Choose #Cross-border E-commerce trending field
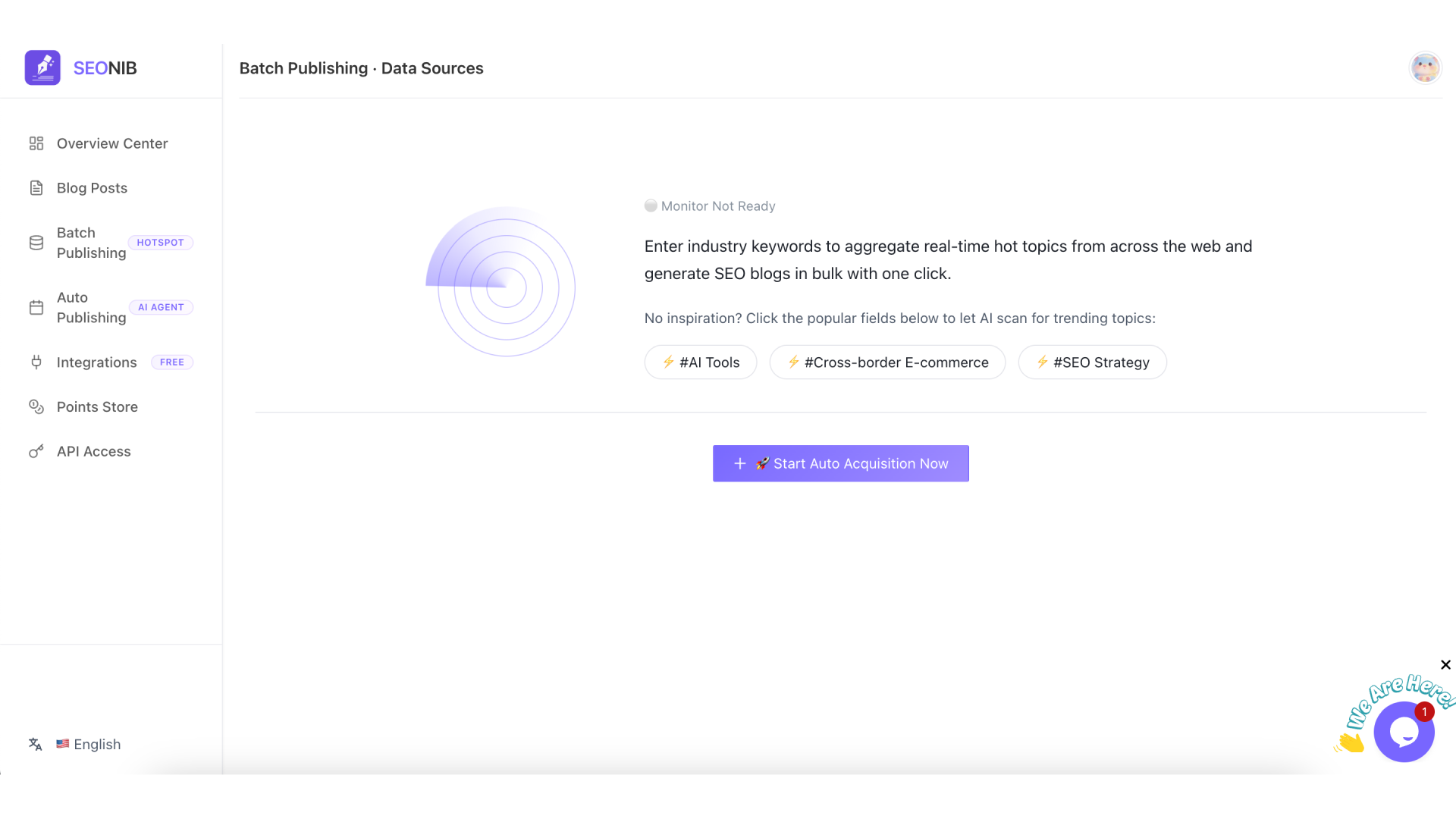Viewport: 1456px width, 819px height. pos(887,362)
